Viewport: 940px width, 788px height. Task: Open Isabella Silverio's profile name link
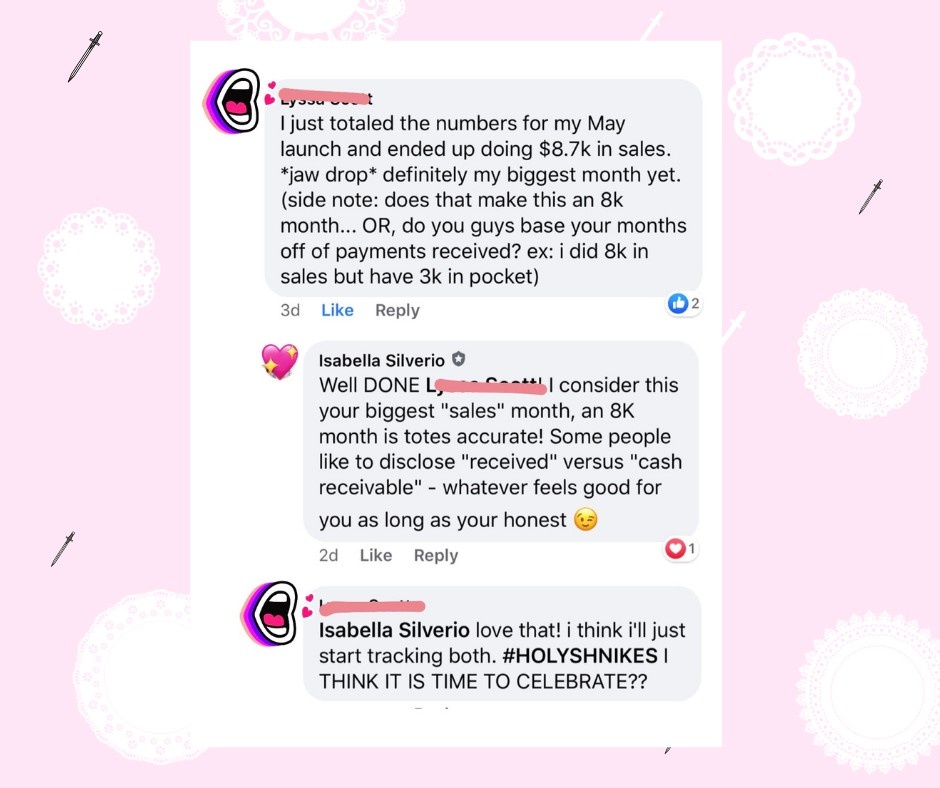click(x=381, y=360)
